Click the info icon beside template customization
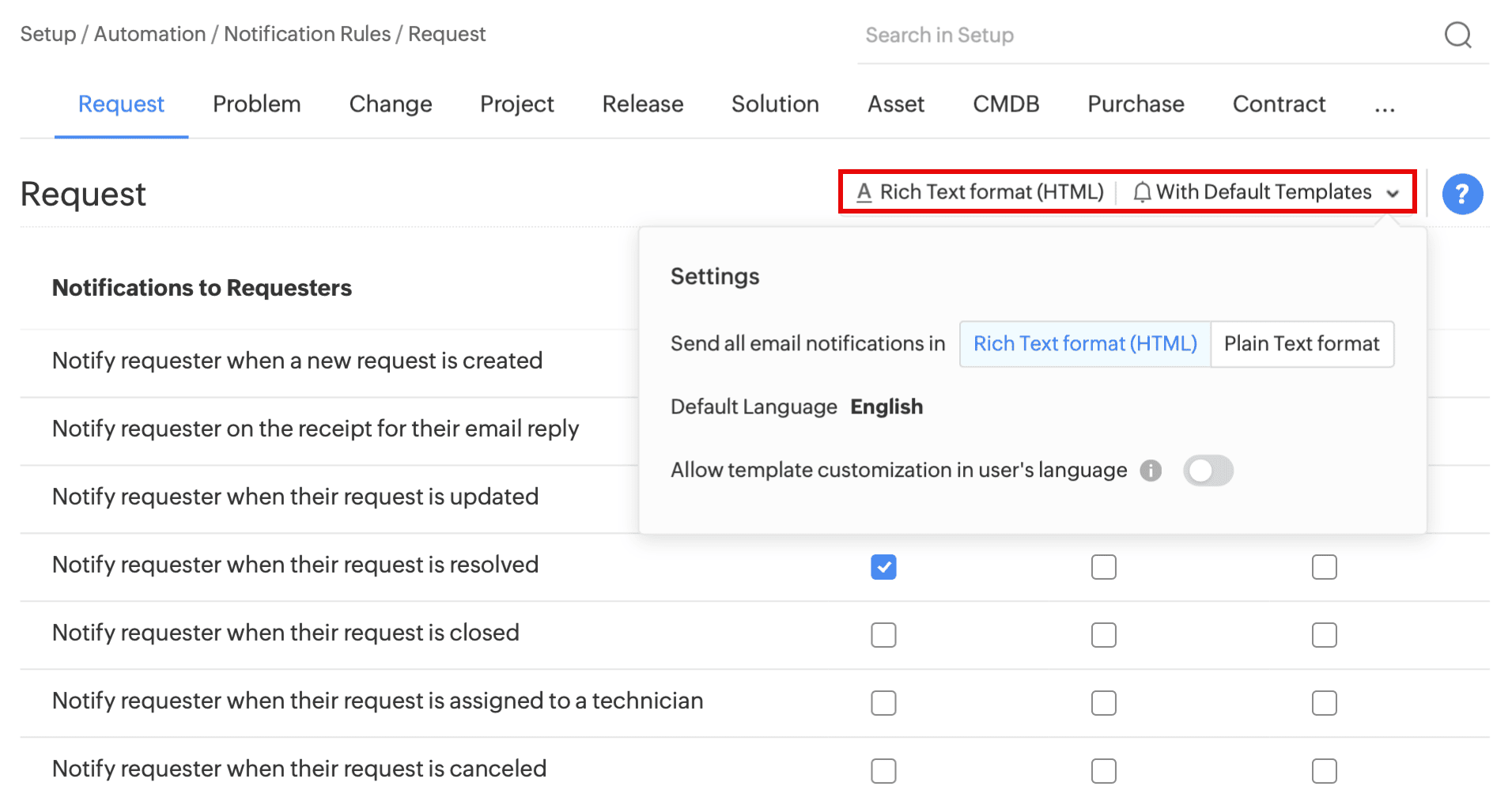 pos(1151,471)
